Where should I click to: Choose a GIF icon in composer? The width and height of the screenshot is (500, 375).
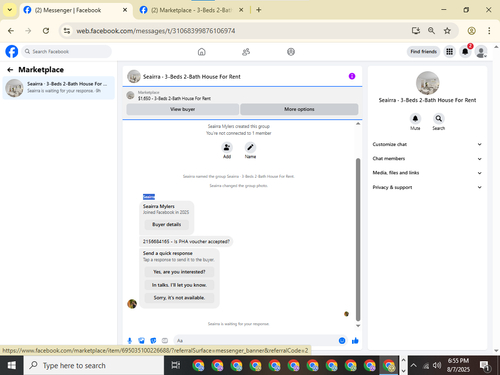point(165,341)
